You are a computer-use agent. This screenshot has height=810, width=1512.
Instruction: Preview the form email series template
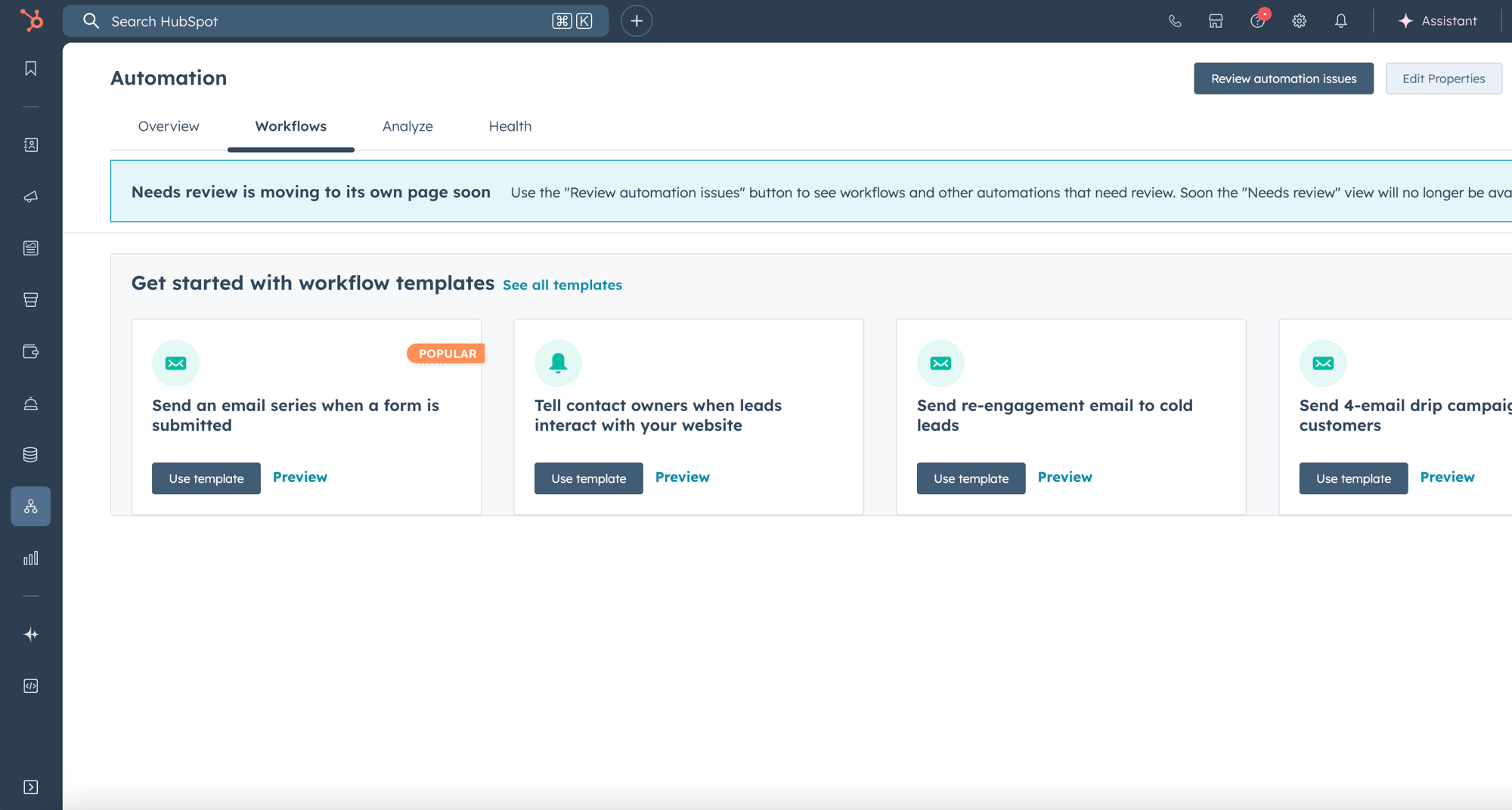(x=300, y=477)
